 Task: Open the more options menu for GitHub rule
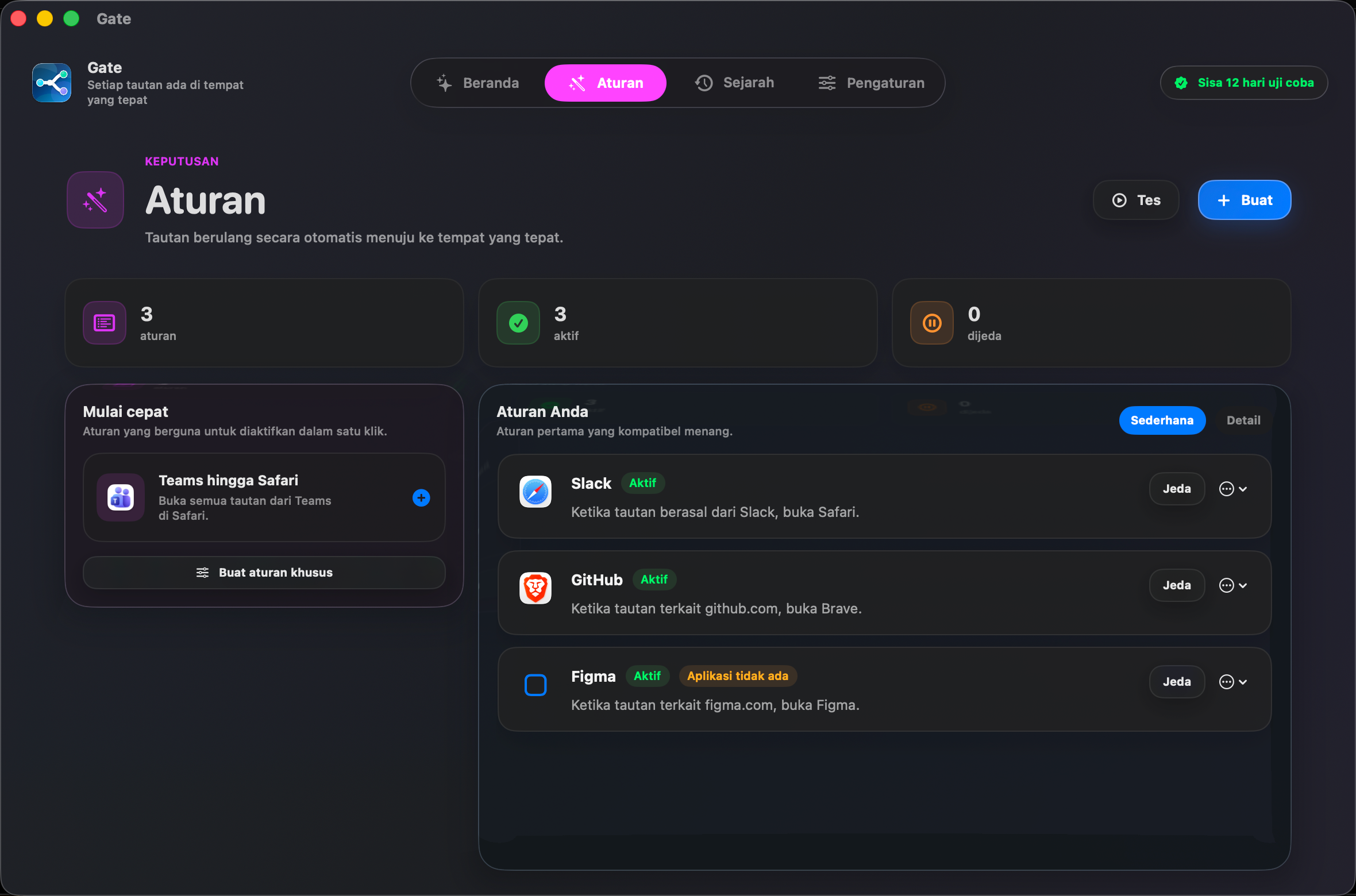click(x=1233, y=585)
